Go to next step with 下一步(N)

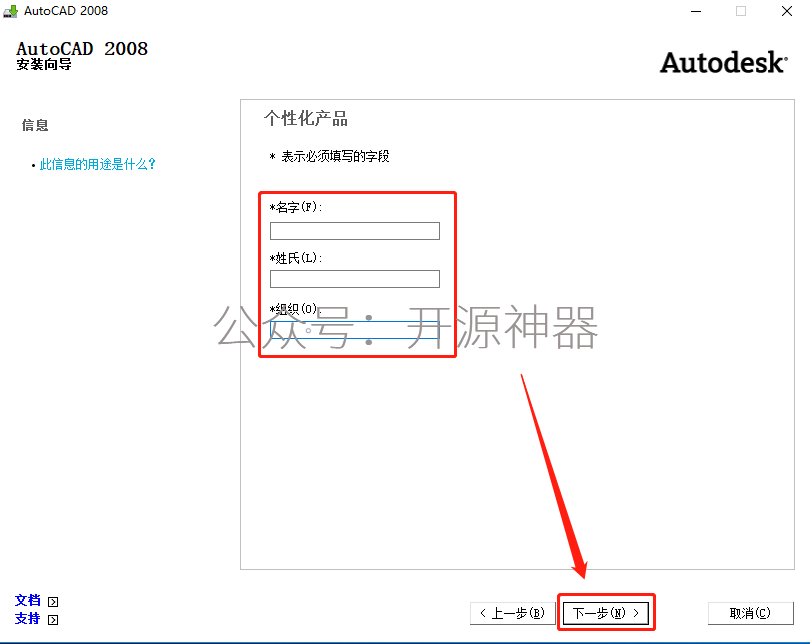pyautogui.click(x=606, y=613)
